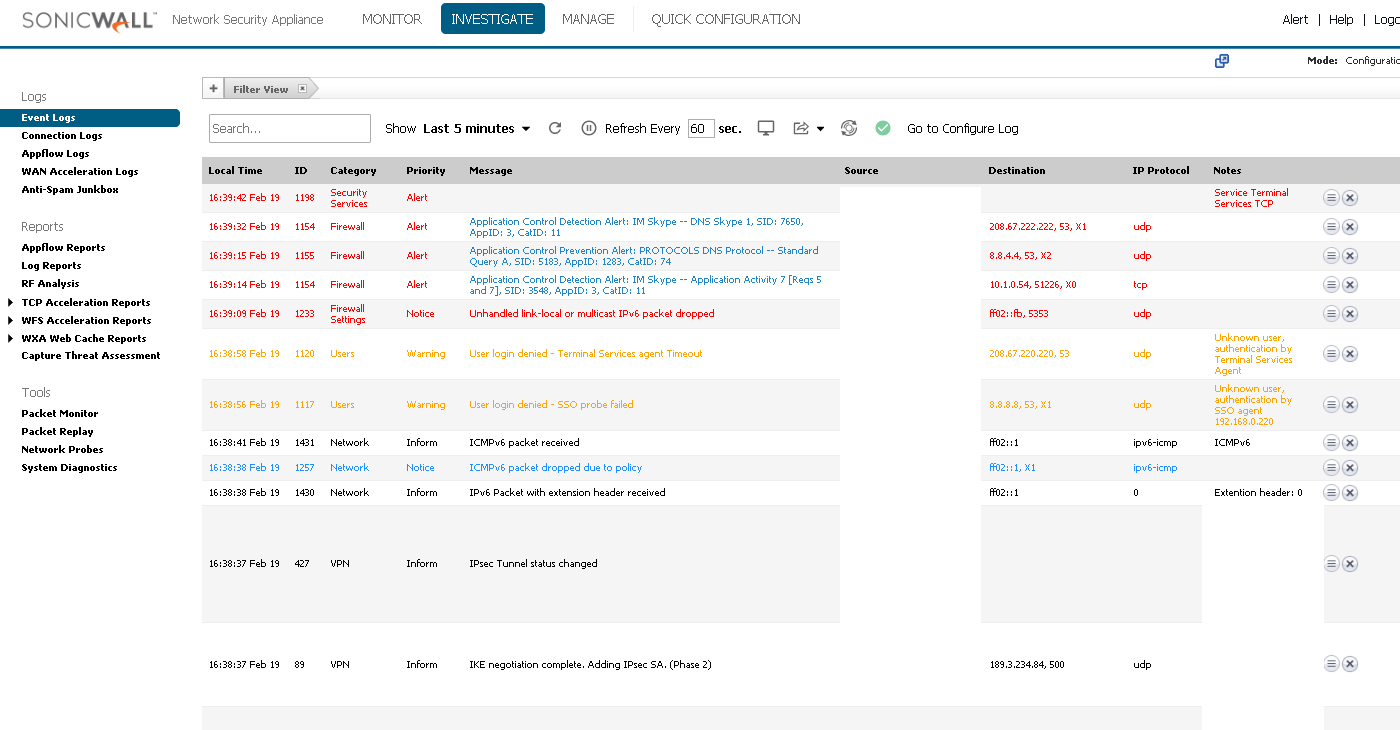
Task: Click the clear log entries icon
Action: point(848,128)
